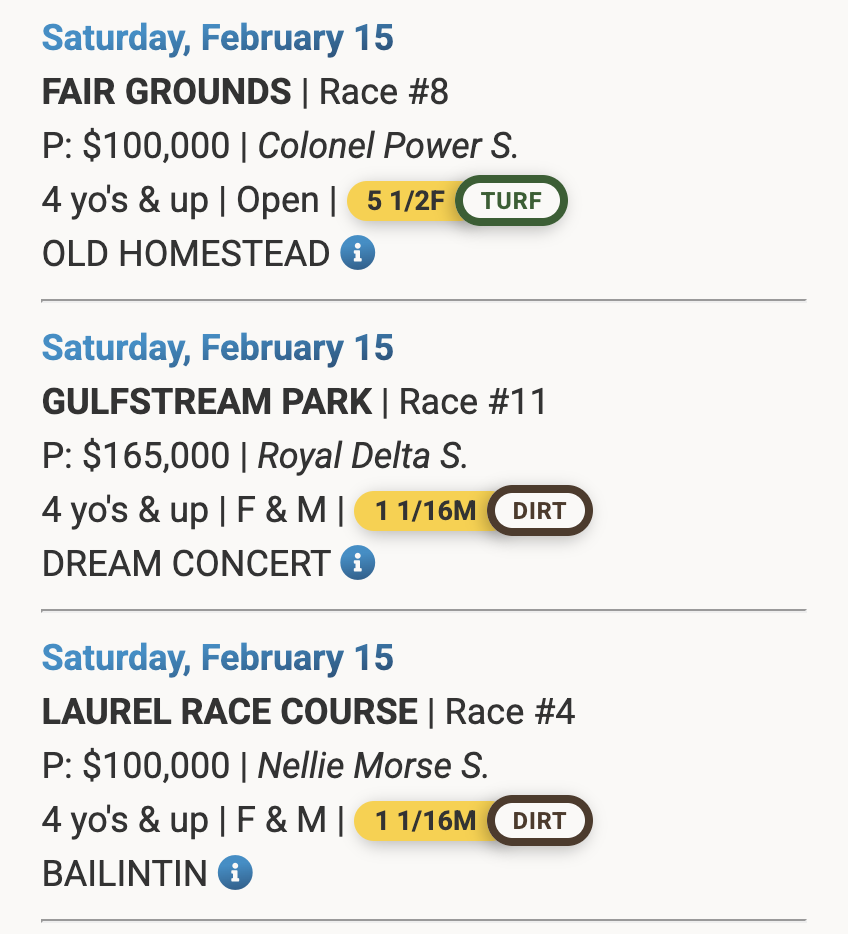Select DIRT badge for Nellie Morse S.
The image size is (848, 934).
539,821
